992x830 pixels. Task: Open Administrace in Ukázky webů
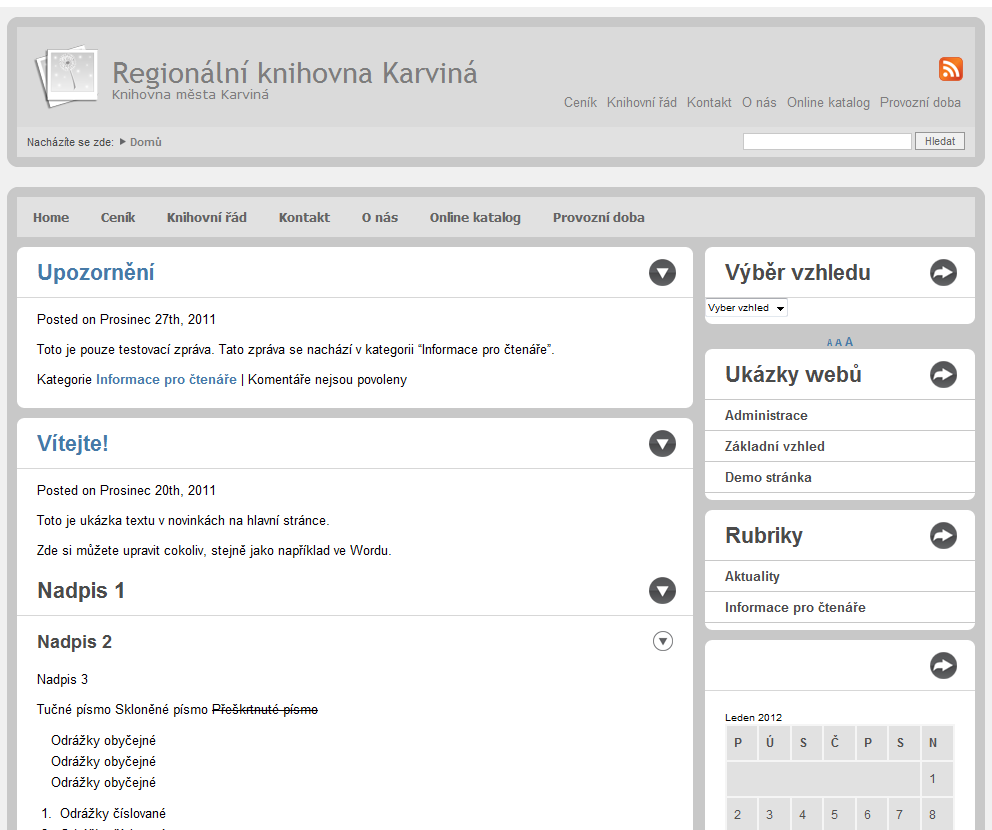[766, 416]
